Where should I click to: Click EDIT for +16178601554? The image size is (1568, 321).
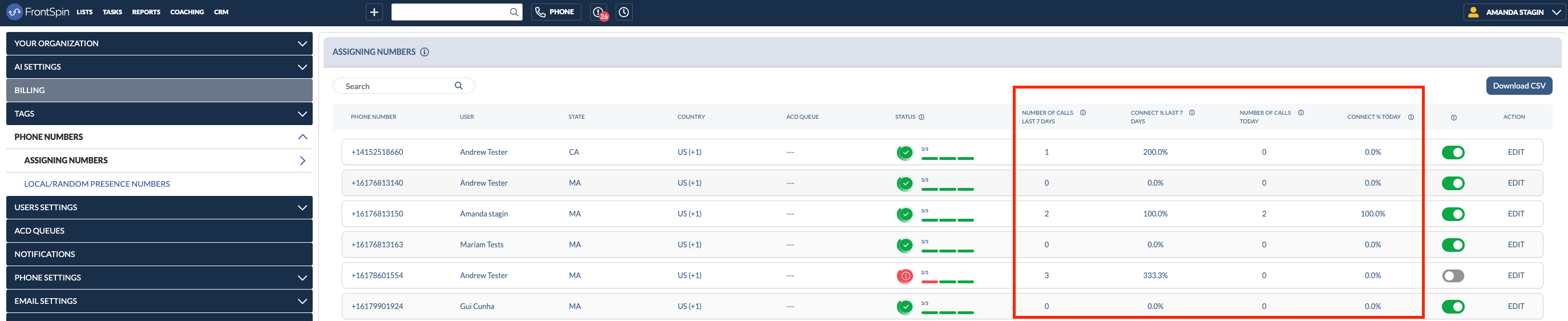click(1516, 276)
